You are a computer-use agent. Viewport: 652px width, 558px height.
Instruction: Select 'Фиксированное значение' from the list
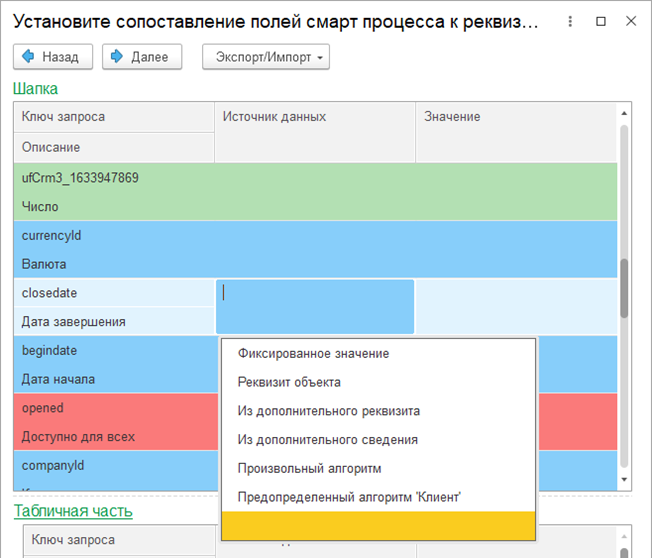click(313, 353)
